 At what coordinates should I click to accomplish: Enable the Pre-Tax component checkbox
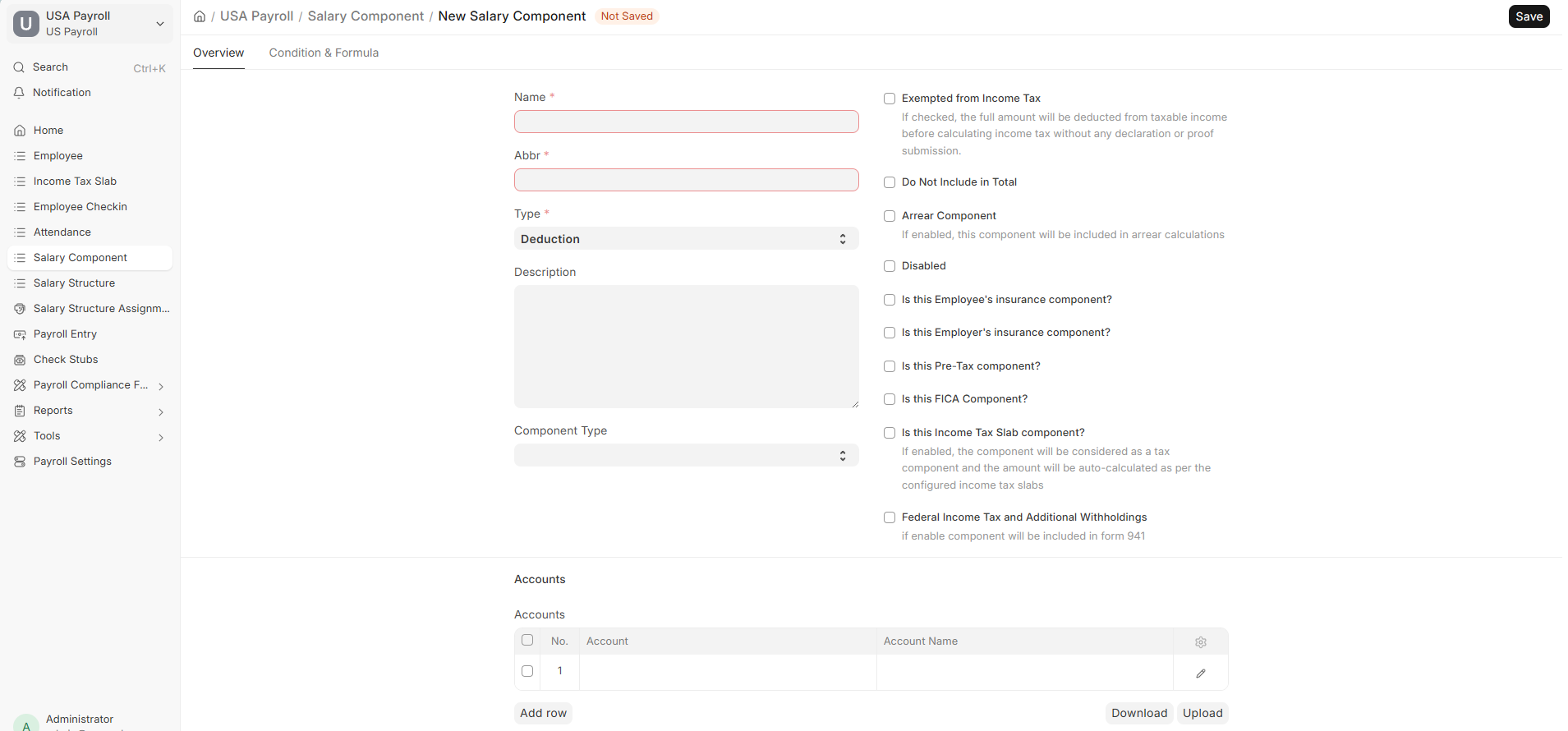pyautogui.click(x=890, y=366)
